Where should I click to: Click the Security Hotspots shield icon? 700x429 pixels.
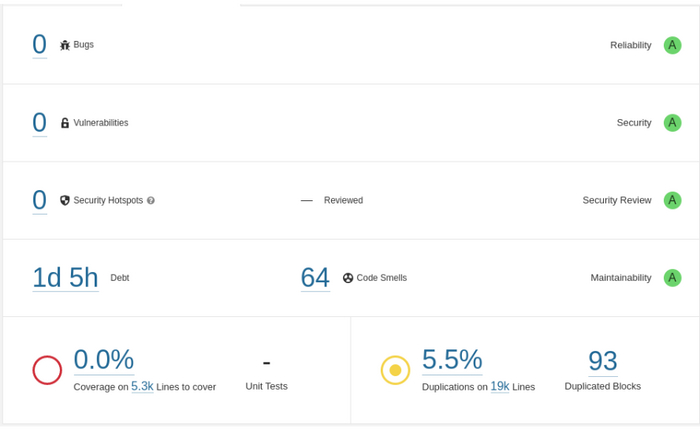coord(65,200)
